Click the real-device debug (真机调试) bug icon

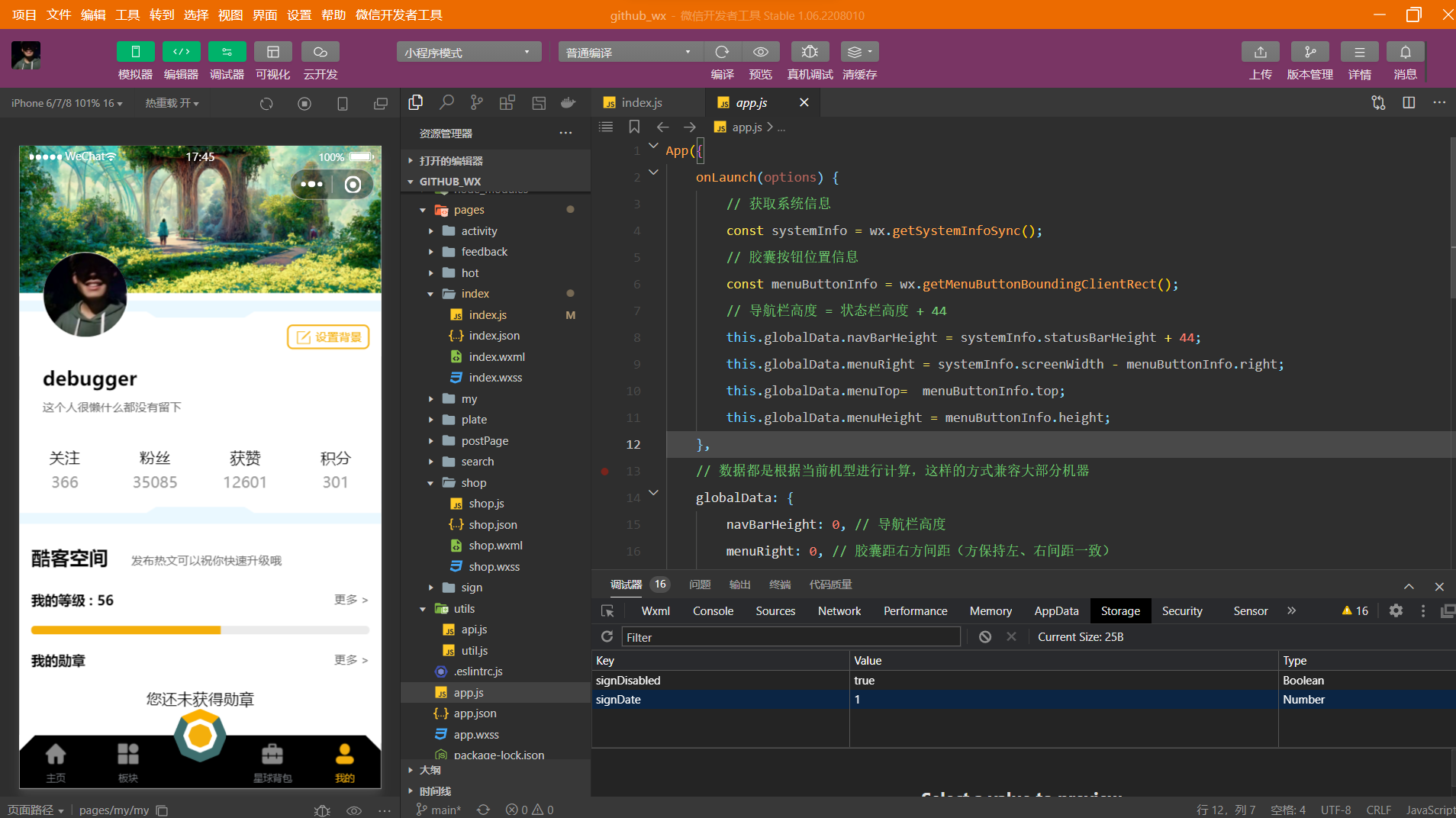(810, 52)
